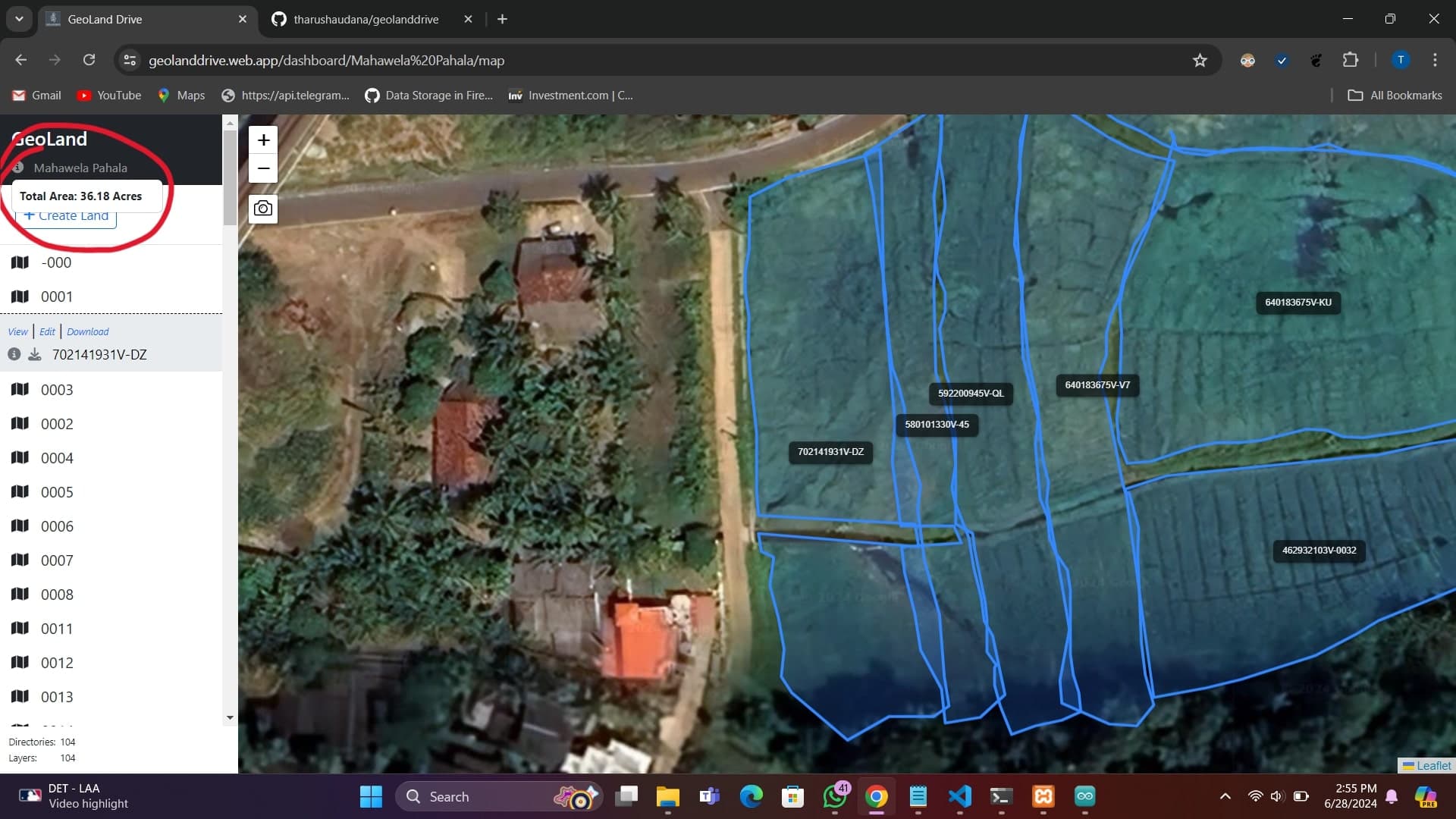Click the map zoom in button
The height and width of the screenshot is (819, 1456).
coord(263,140)
